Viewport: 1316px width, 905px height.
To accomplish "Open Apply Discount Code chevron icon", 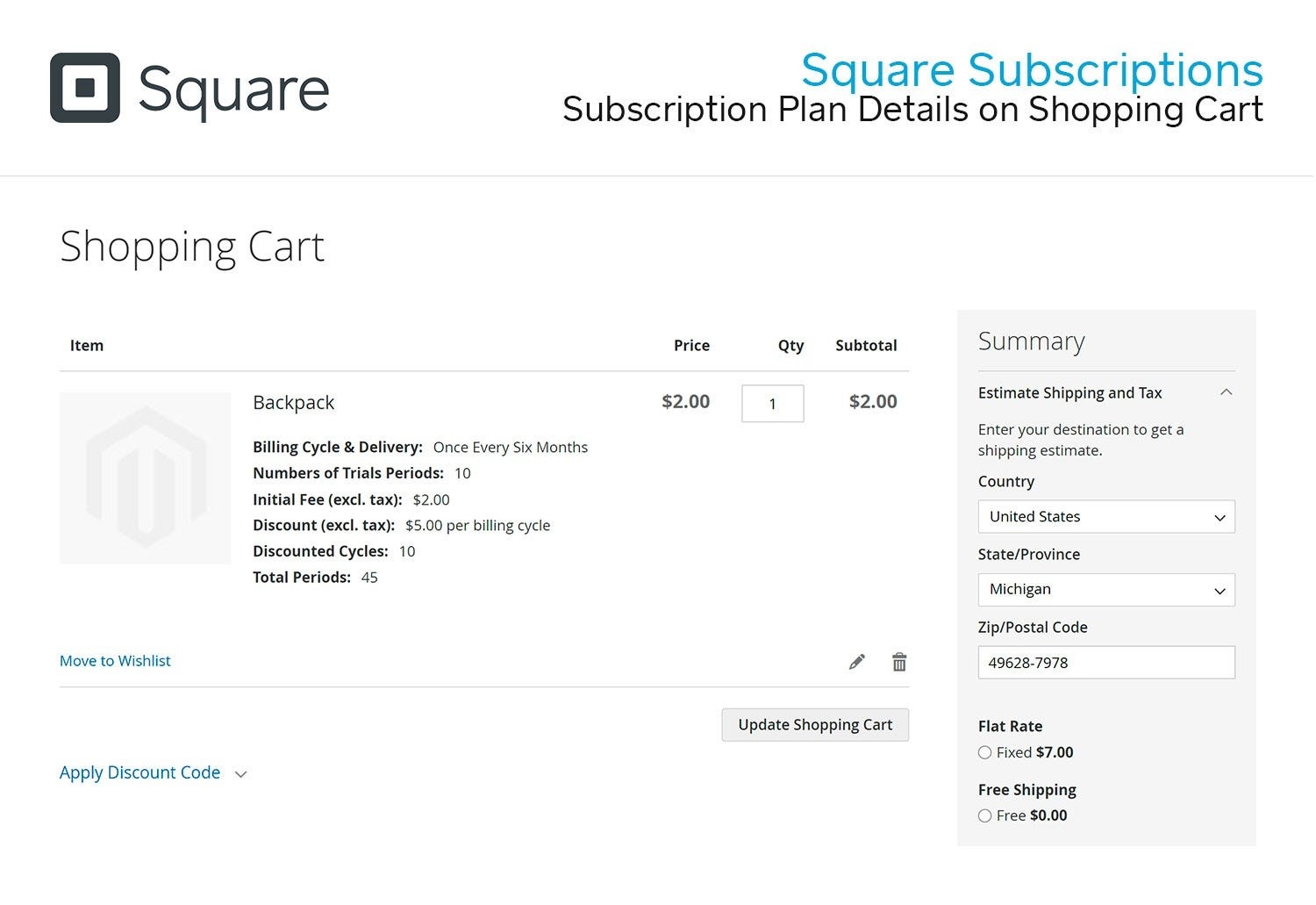I will pos(240,773).
